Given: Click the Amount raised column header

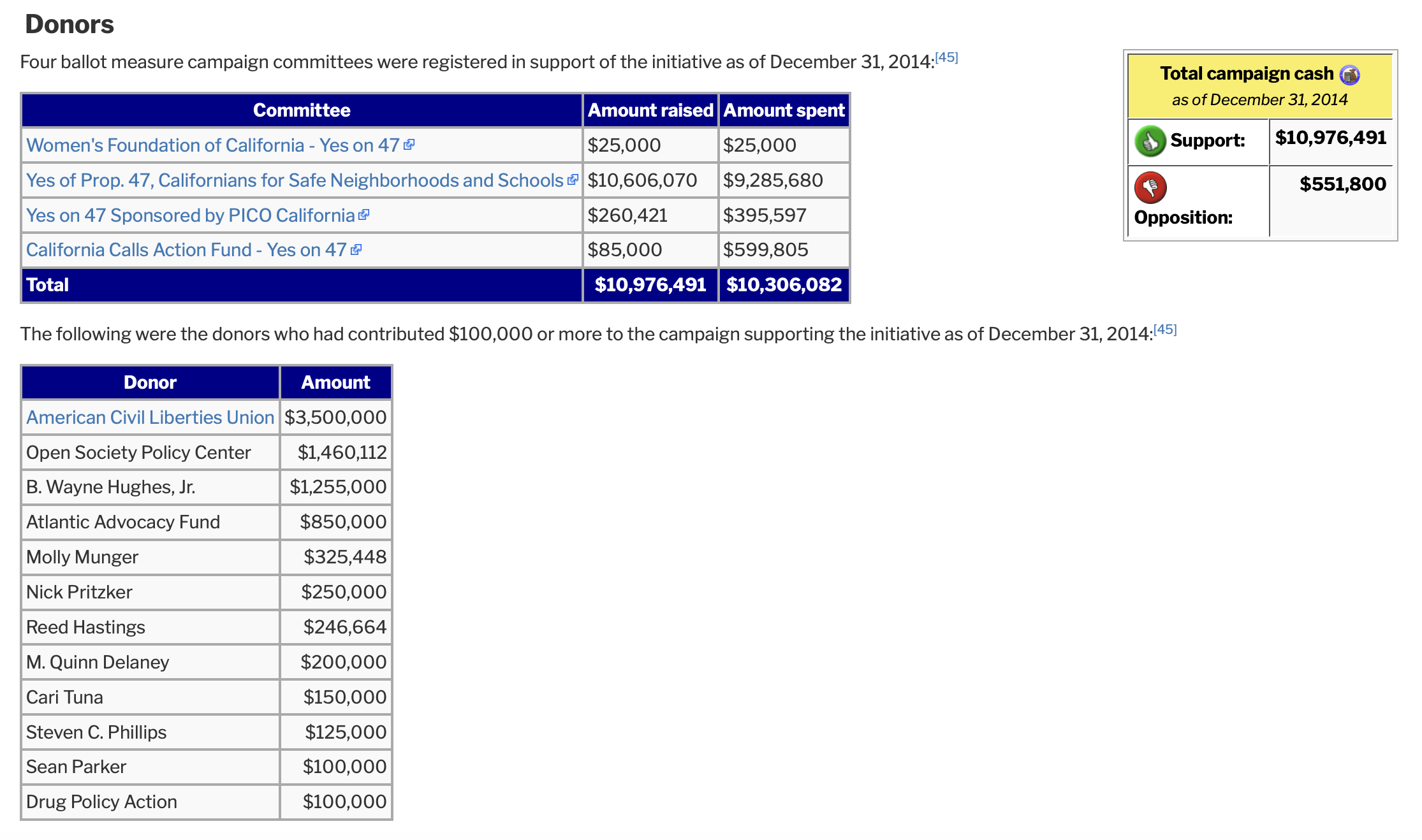Looking at the screenshot, I should tap(650, 110).
